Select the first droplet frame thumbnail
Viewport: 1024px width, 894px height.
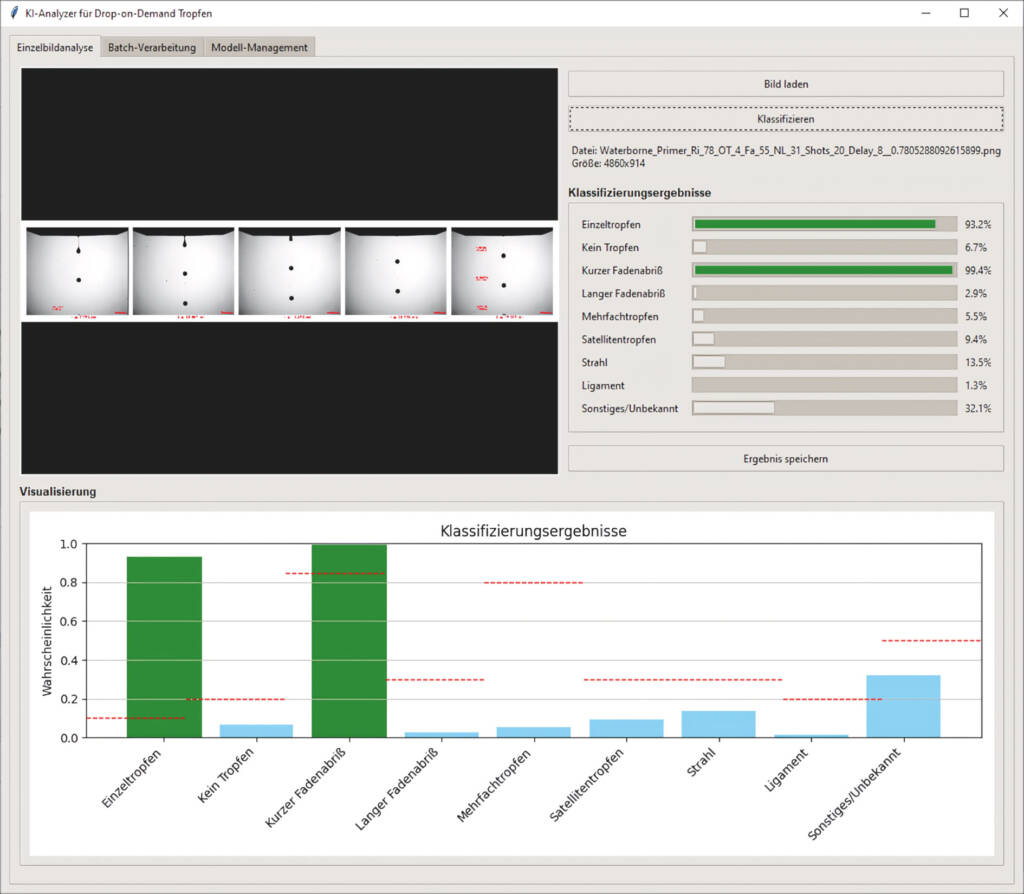coord(77,271)
